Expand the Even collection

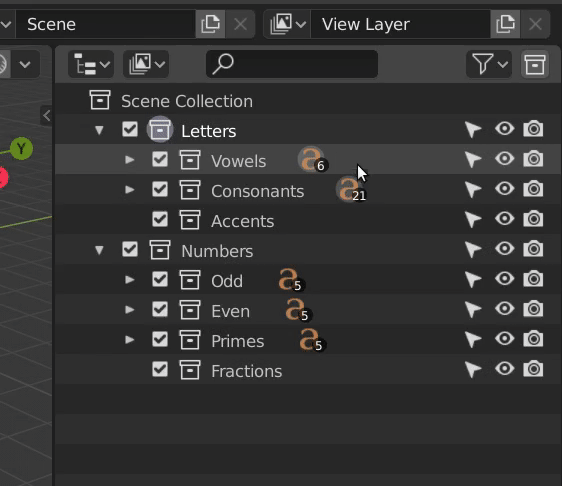pos(129,310)
